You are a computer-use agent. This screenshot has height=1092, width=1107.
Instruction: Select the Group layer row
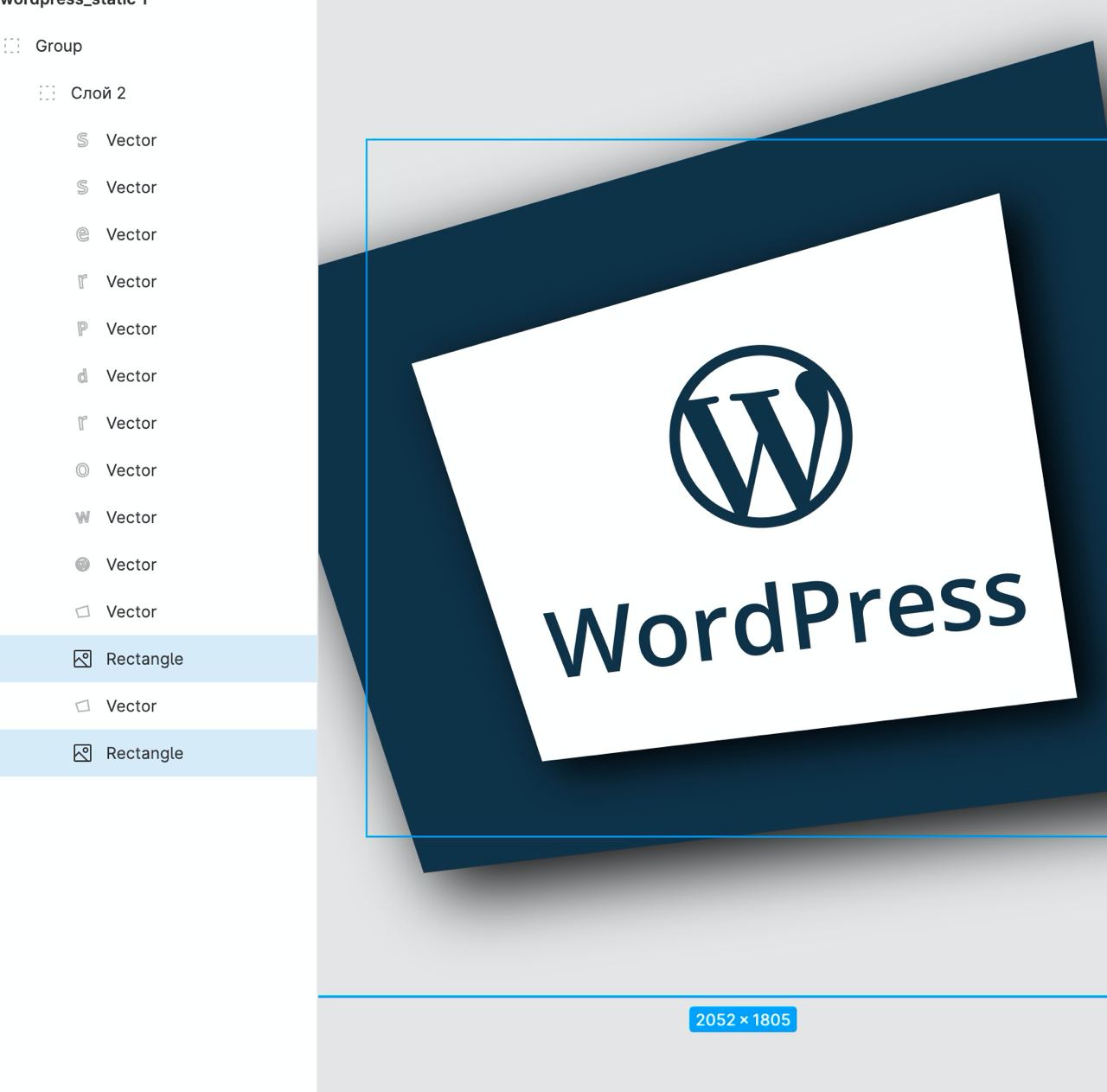click(x=158, y=46)
